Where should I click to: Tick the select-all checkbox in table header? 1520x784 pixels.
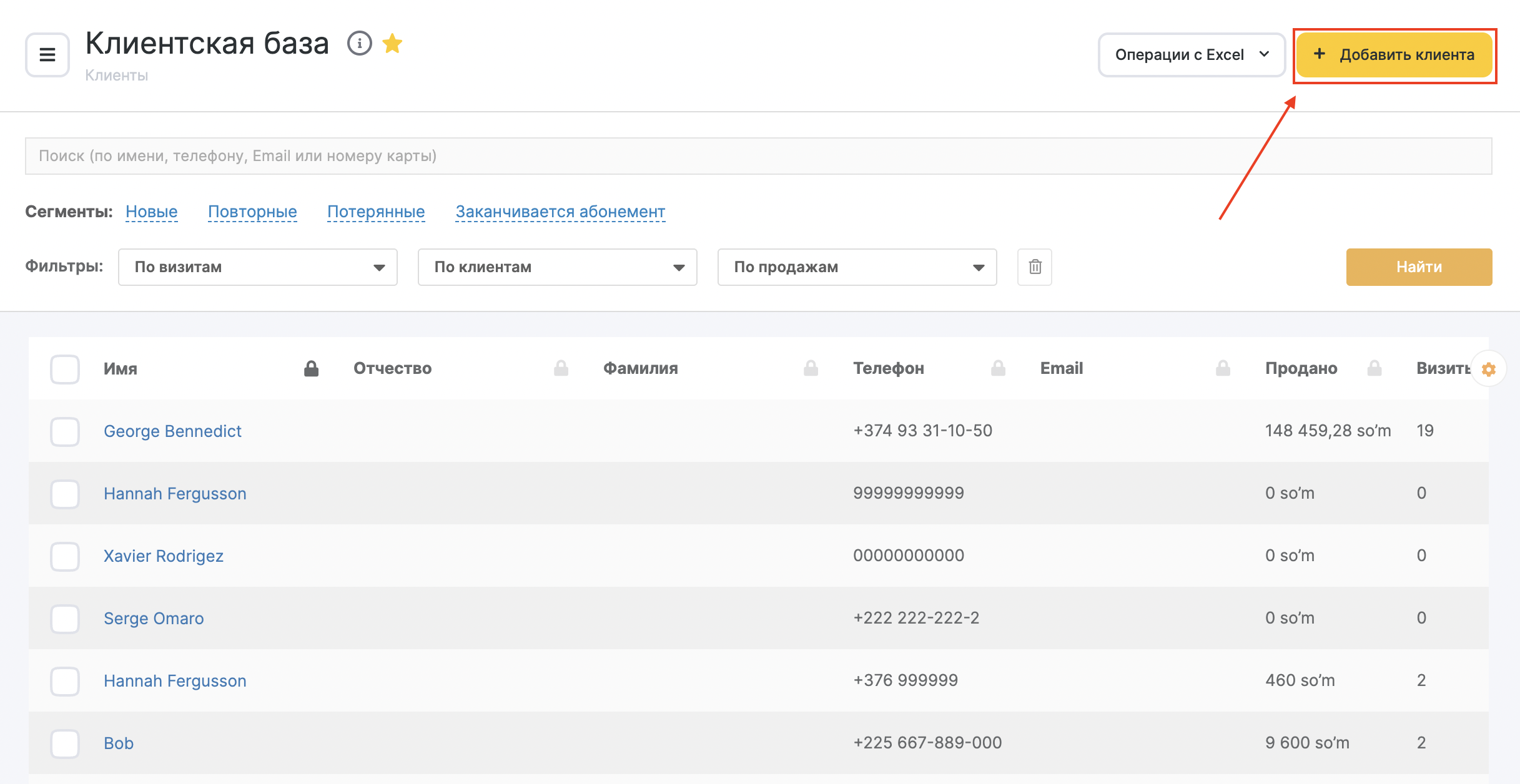[x=65, y=369]
